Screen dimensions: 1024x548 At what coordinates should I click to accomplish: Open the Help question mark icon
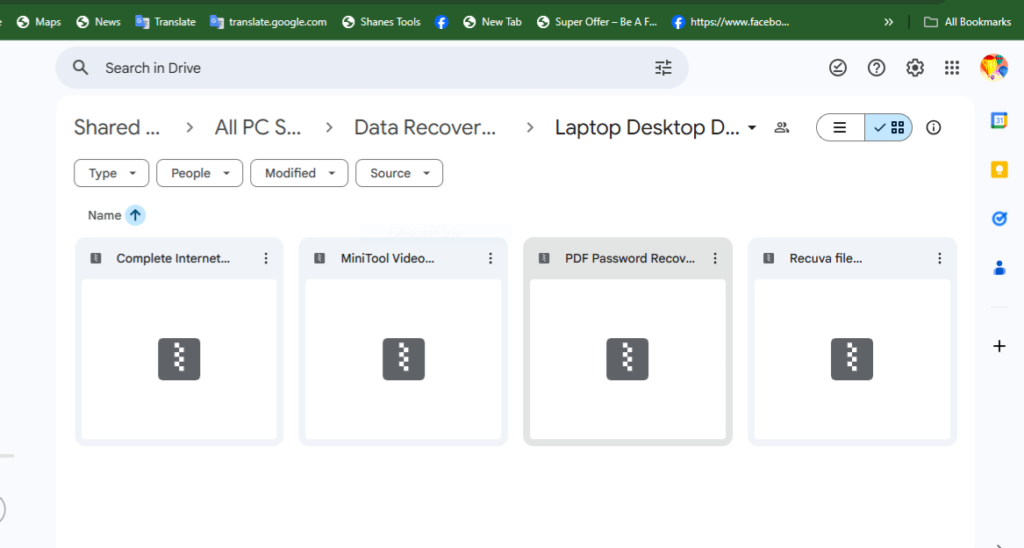coord(876,68)
